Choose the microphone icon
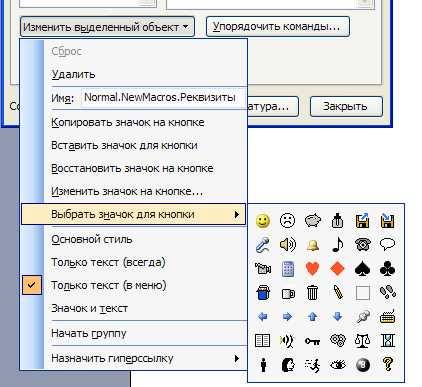 click(263, 245)
